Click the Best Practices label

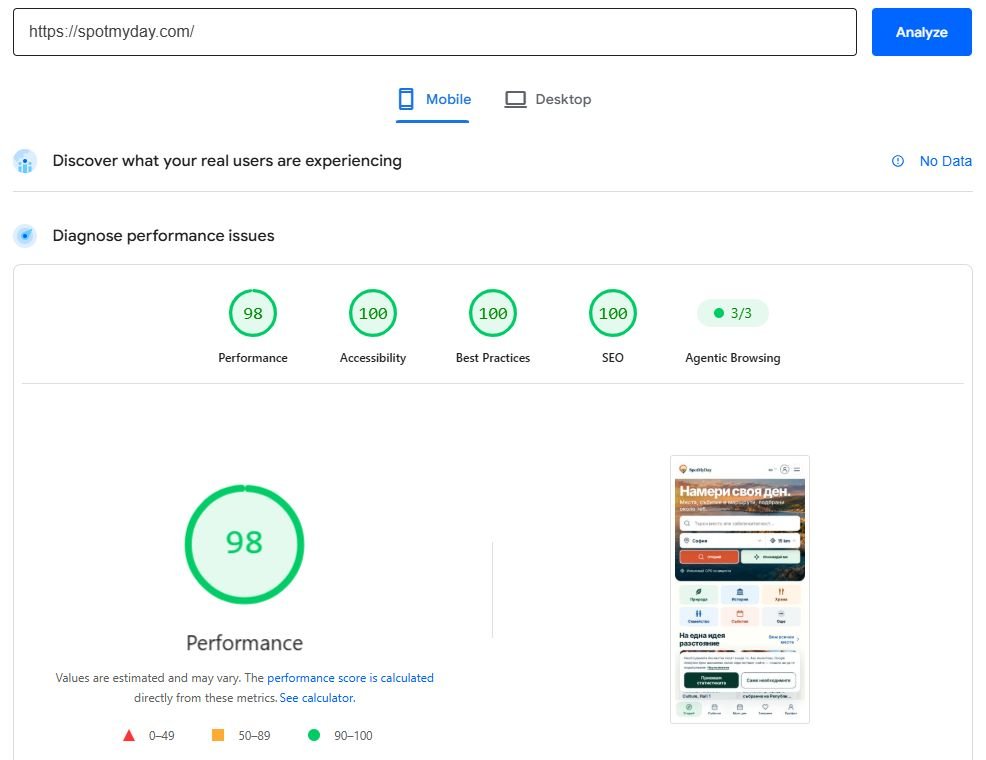coord(493,358)
